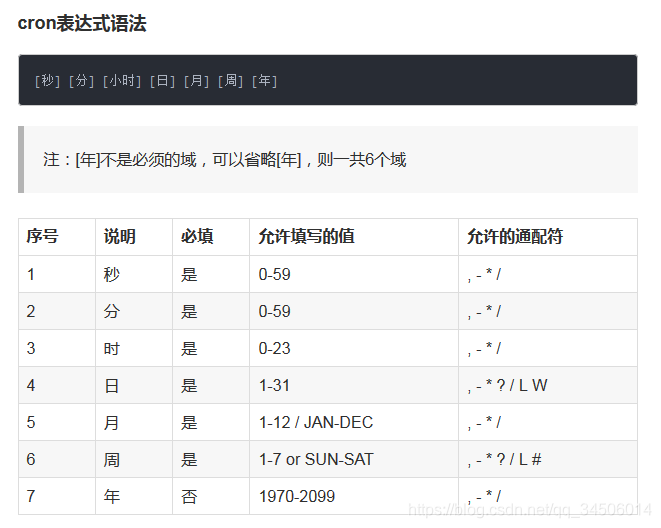Select "[年]" in the dark code block
661x528 pixels.
(264, 80)
